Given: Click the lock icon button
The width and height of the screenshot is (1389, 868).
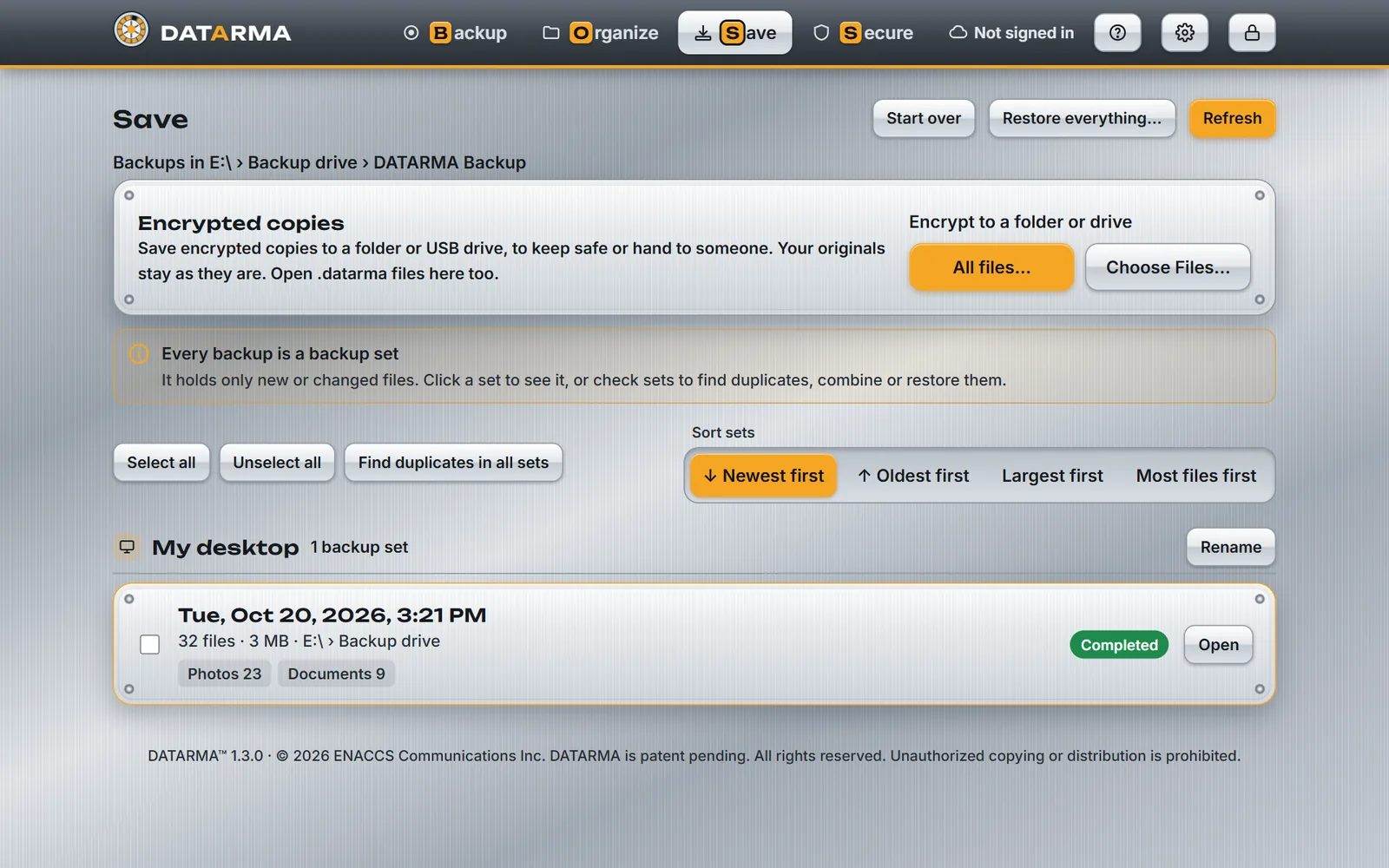Looking at the screenshot, I should (1252, 33).
